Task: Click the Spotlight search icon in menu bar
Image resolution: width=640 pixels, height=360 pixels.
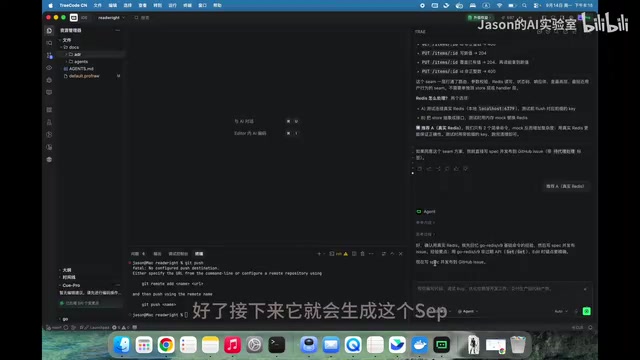Action: tap(524, 5)
